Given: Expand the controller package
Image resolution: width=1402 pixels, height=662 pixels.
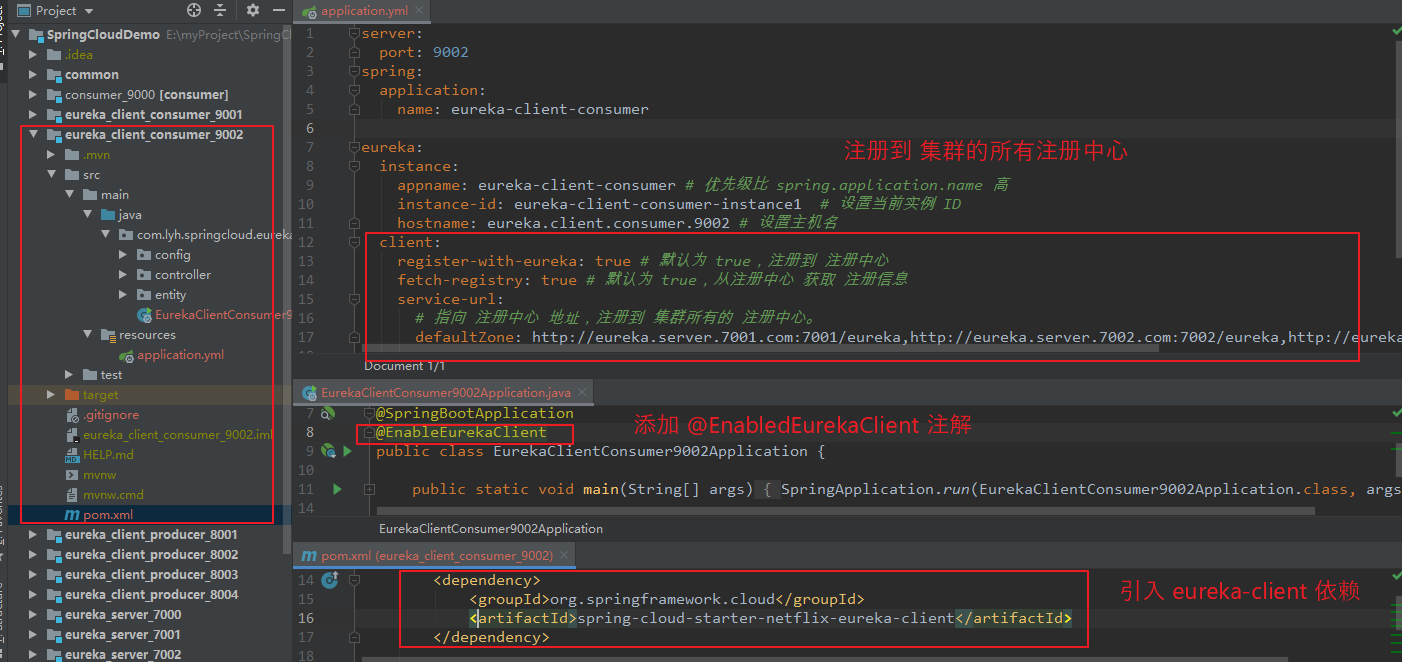Looking at the screenshot, I should click(x=123, y=275).
